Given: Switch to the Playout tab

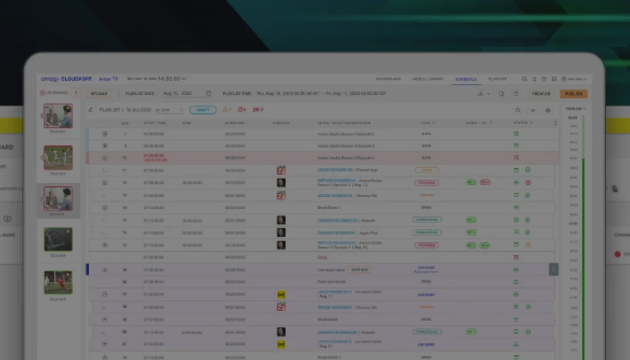Looking at the screenshot, I should 497,79.
